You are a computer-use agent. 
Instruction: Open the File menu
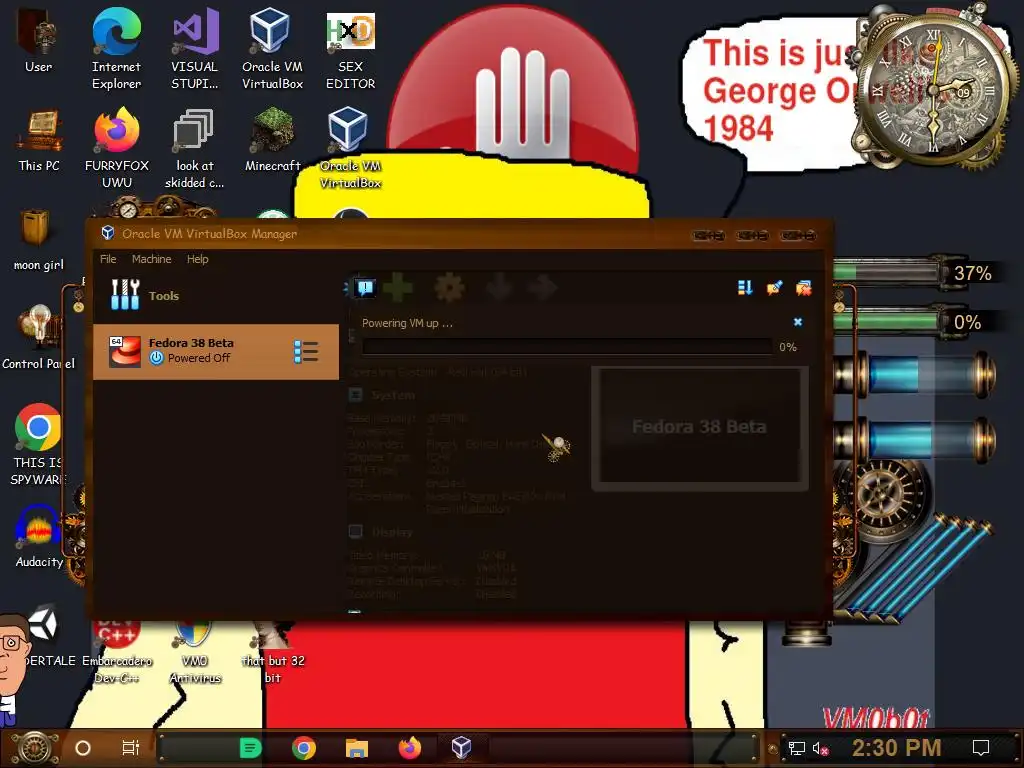coord(108,259)
